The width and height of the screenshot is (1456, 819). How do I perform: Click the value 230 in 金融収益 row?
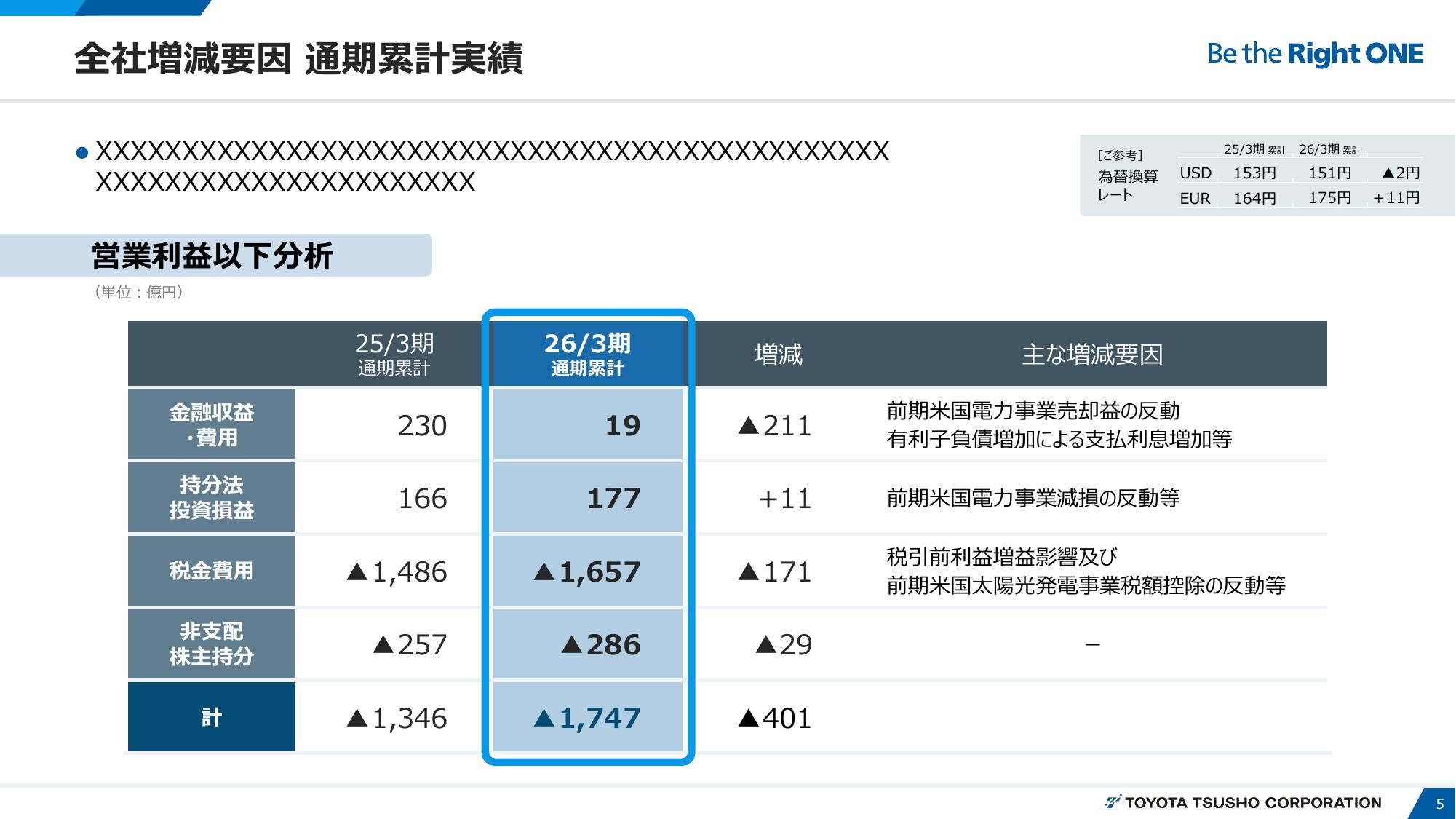point(422,426)
